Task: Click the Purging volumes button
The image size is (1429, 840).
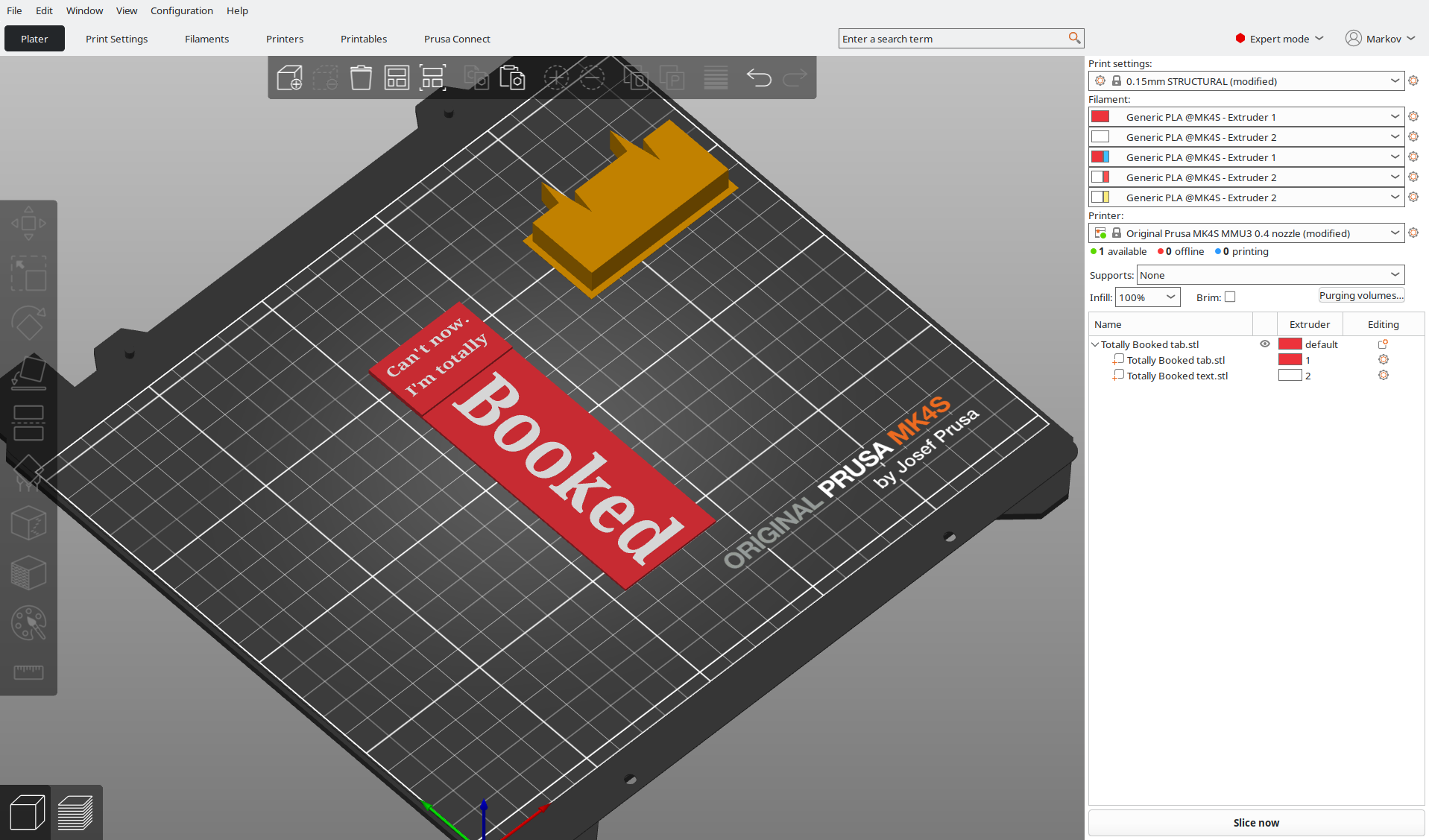Action: [1361, 296]
